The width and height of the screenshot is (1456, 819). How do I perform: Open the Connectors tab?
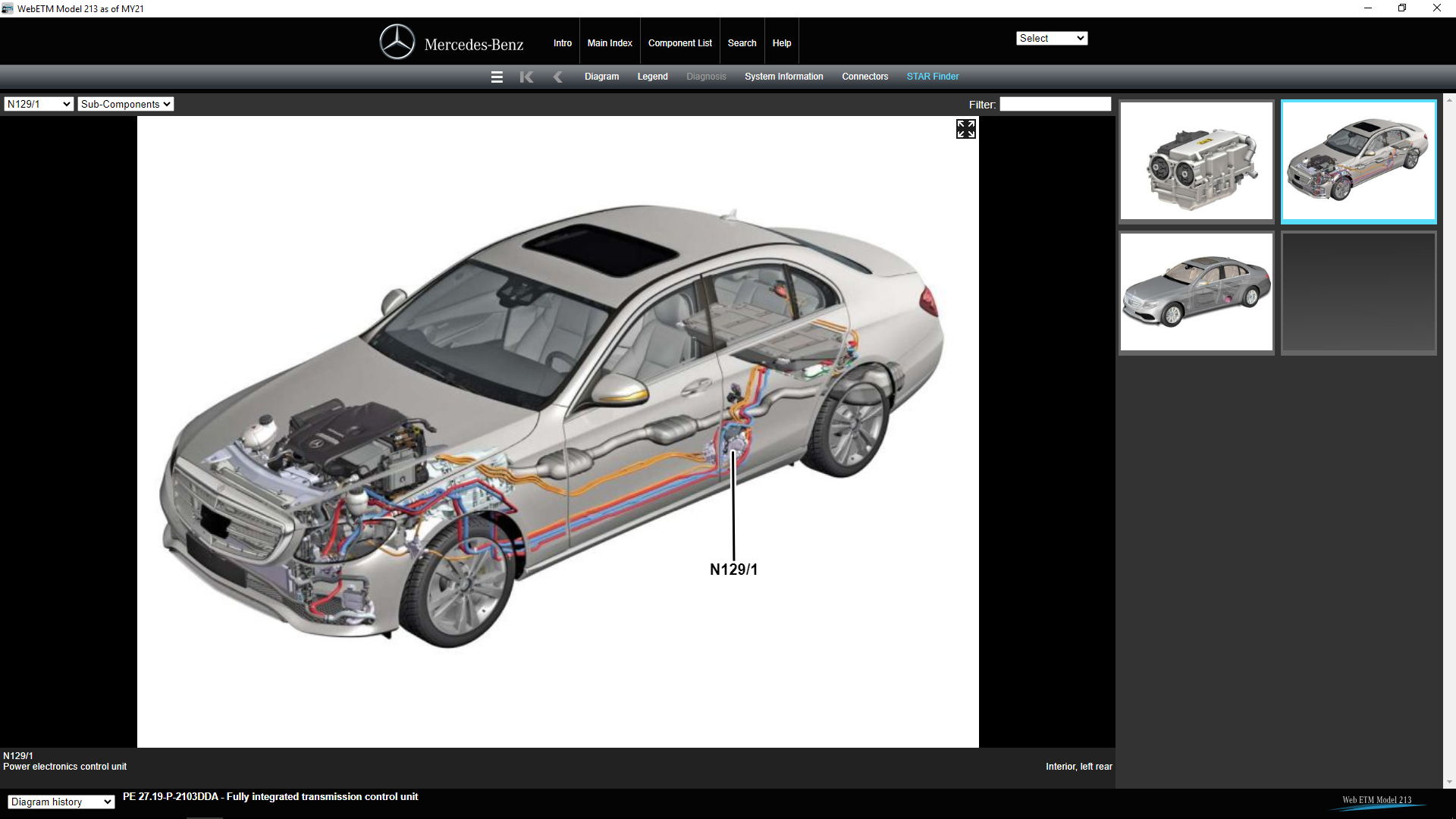click(864, 77)
